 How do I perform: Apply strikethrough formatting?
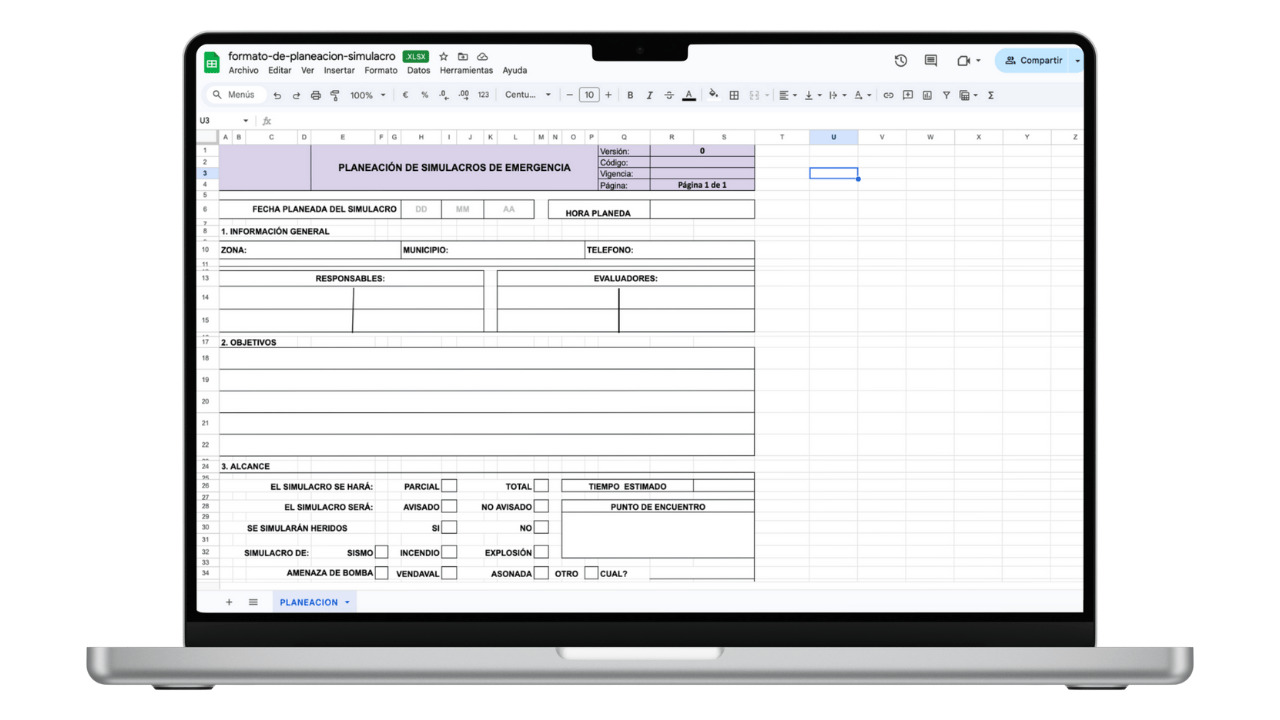pyautogui.click(x=668, y=95)
